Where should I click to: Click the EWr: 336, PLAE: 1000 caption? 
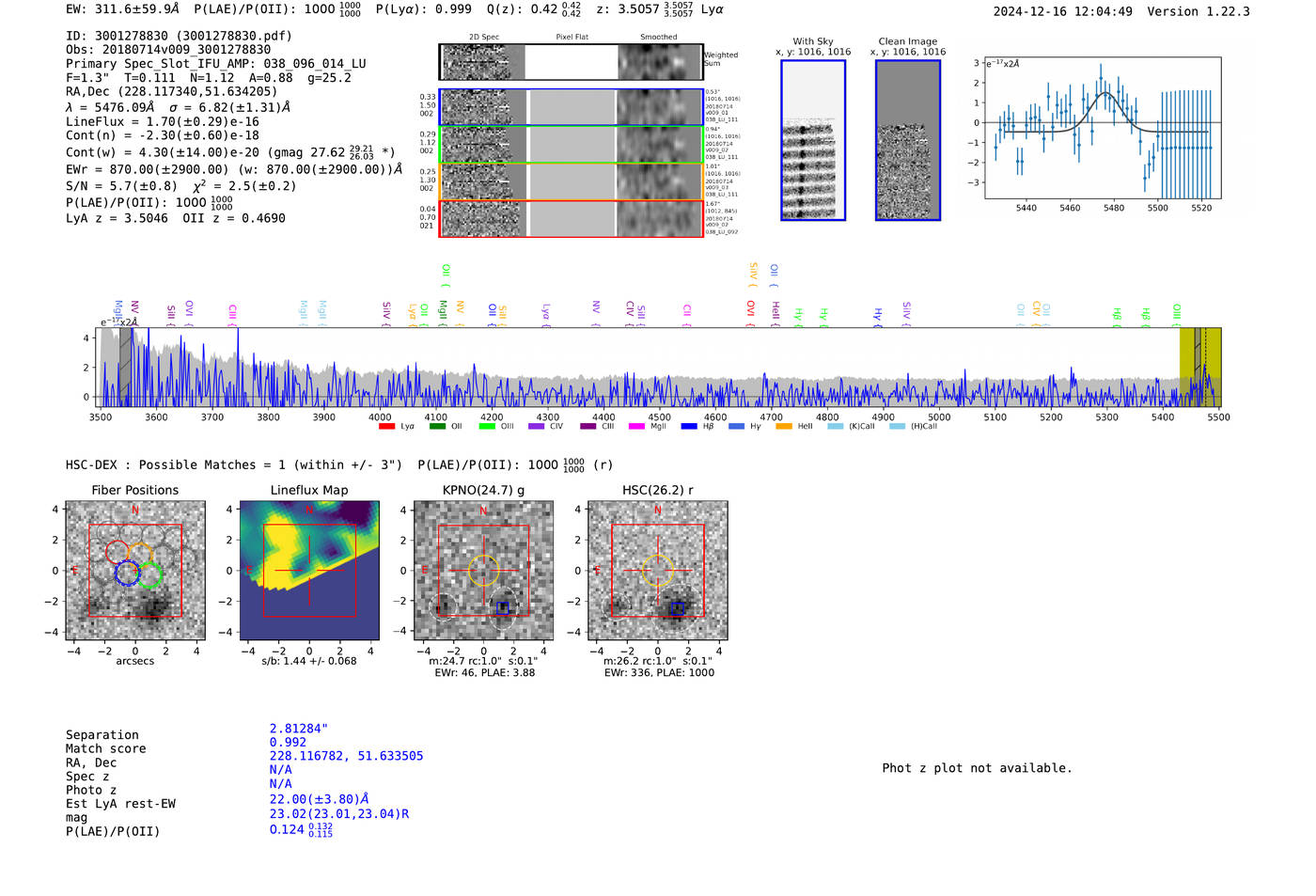click(659, 672)
